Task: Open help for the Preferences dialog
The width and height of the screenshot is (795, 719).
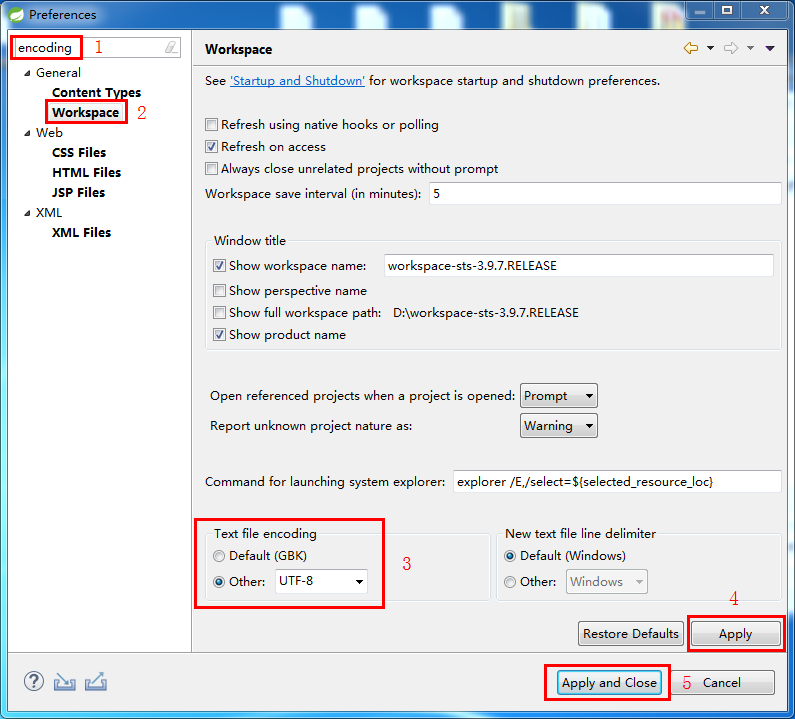Action: point(34,681)
